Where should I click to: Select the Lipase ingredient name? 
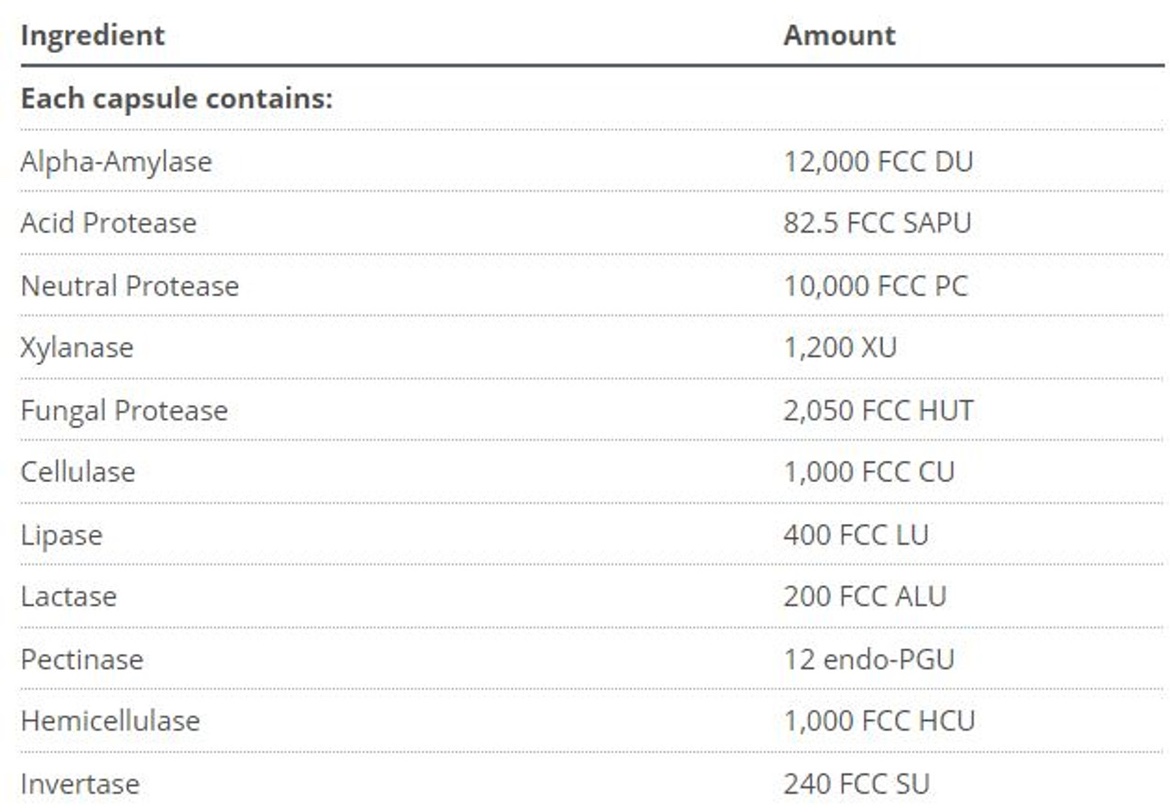coord(61,535)
